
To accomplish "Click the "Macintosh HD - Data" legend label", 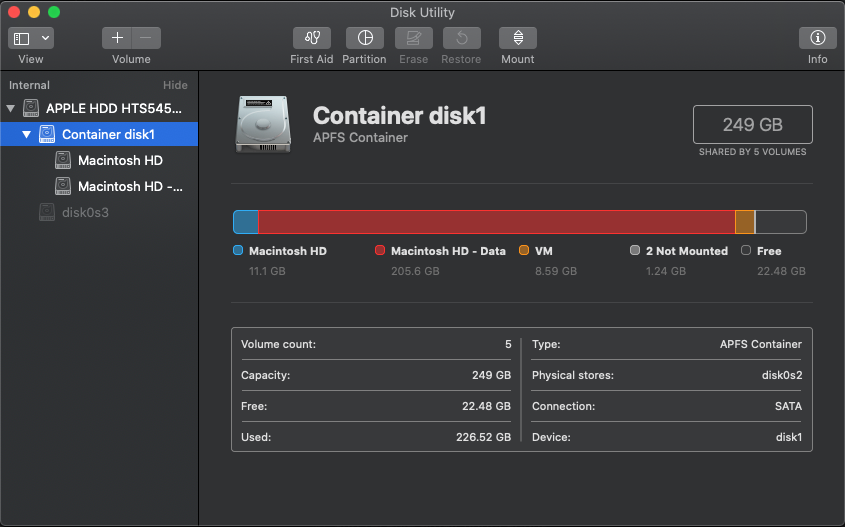I will click(x=448, y=251).
